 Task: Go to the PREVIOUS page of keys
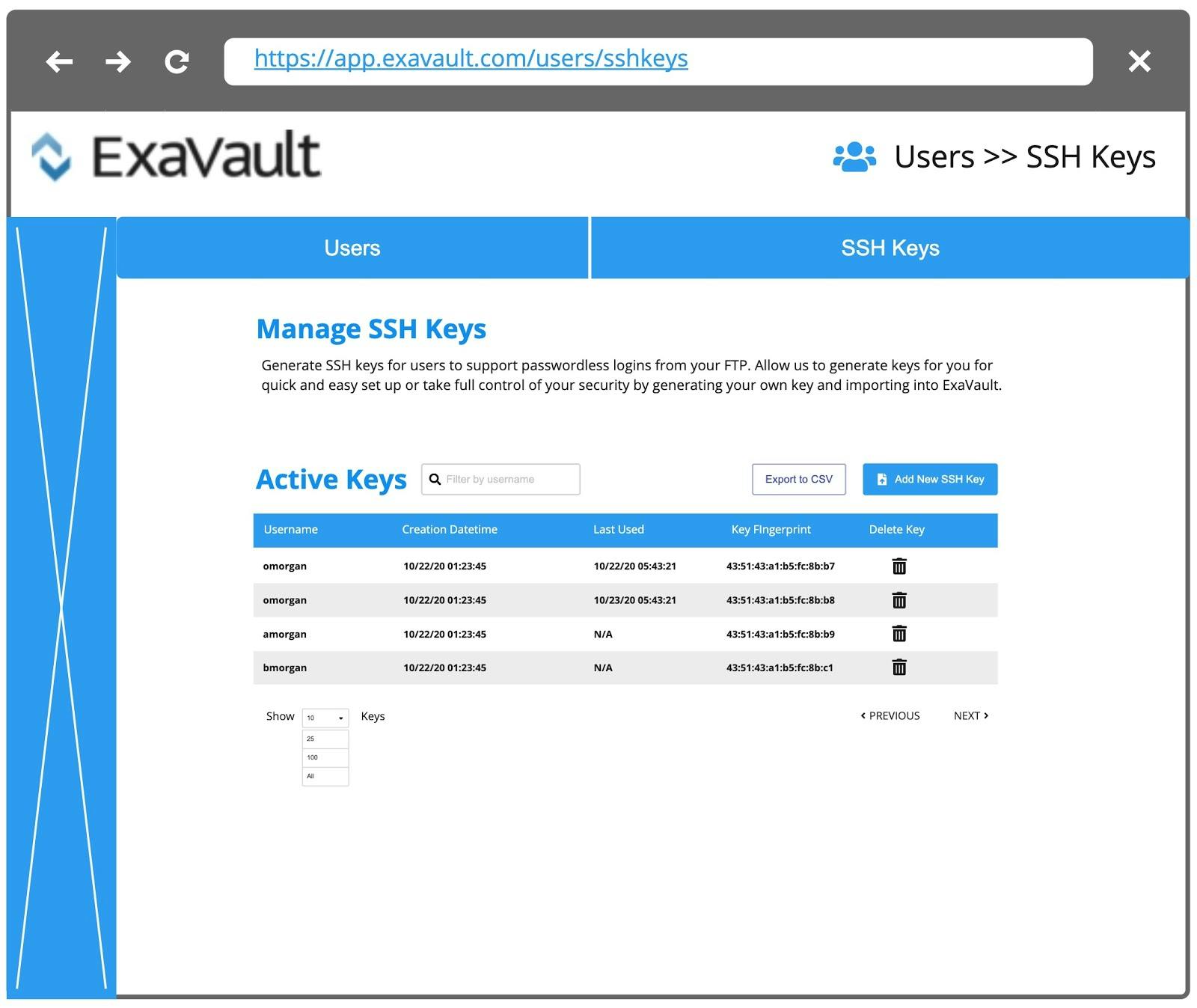pyautogui.click(x=890, y=716)
